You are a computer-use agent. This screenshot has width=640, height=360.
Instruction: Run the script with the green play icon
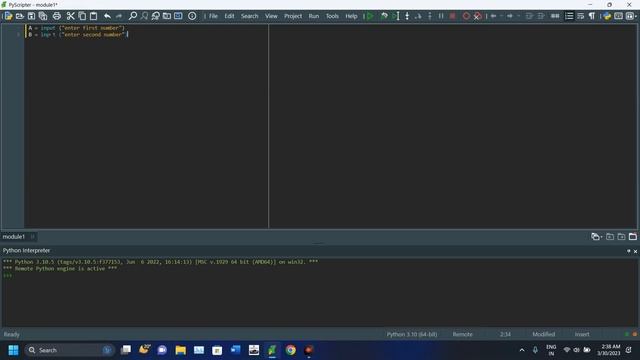point(370,16)
